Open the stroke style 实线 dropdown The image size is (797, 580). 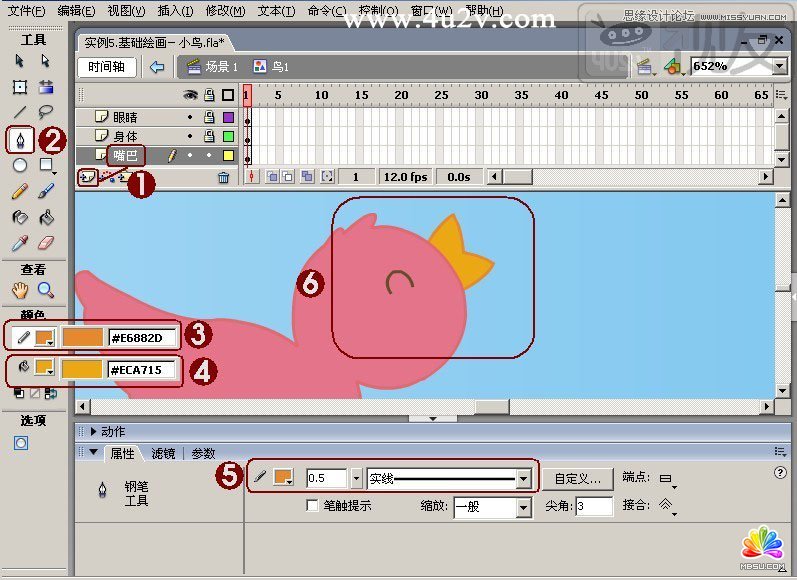pos(523,478)
